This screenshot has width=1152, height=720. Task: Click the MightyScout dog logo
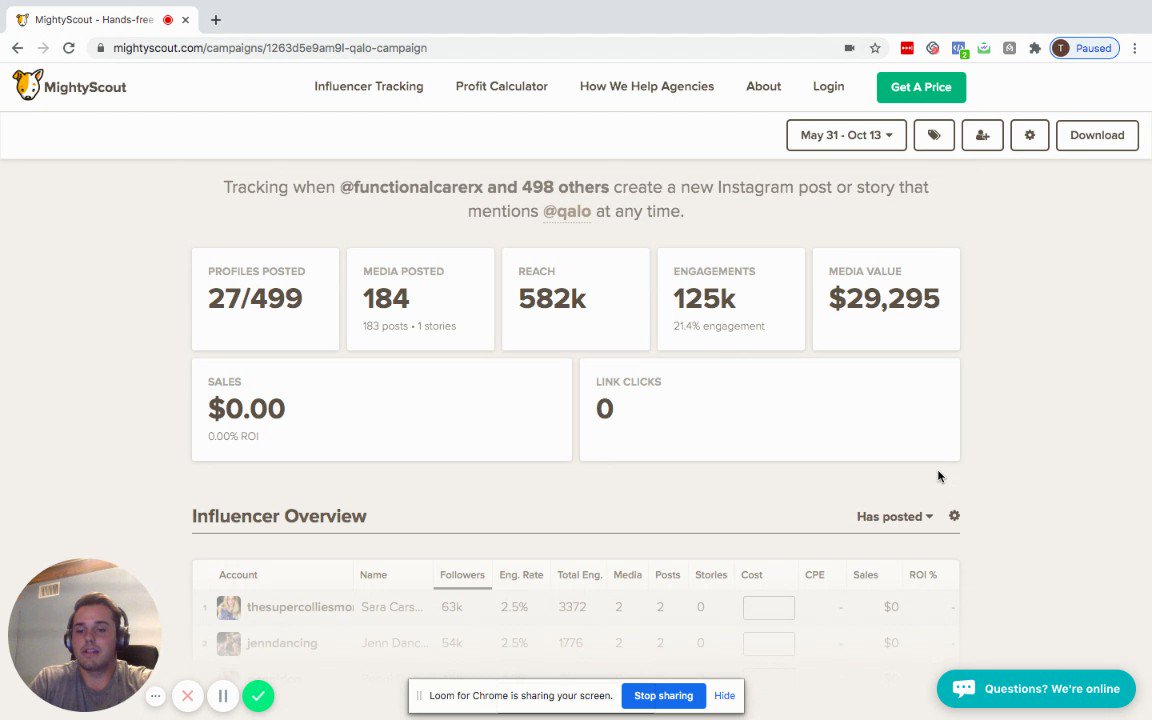coord(28,85)
